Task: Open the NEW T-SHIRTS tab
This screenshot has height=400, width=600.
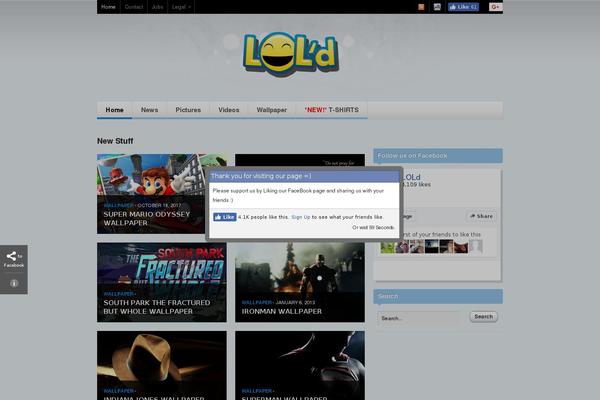Action: [331, 110]
